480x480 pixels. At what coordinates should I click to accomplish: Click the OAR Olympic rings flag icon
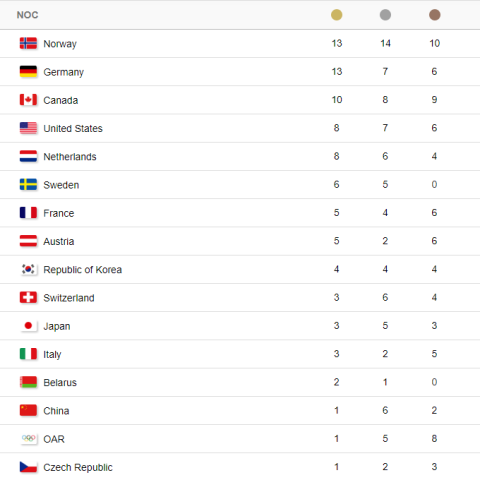(x=28, y=439)
